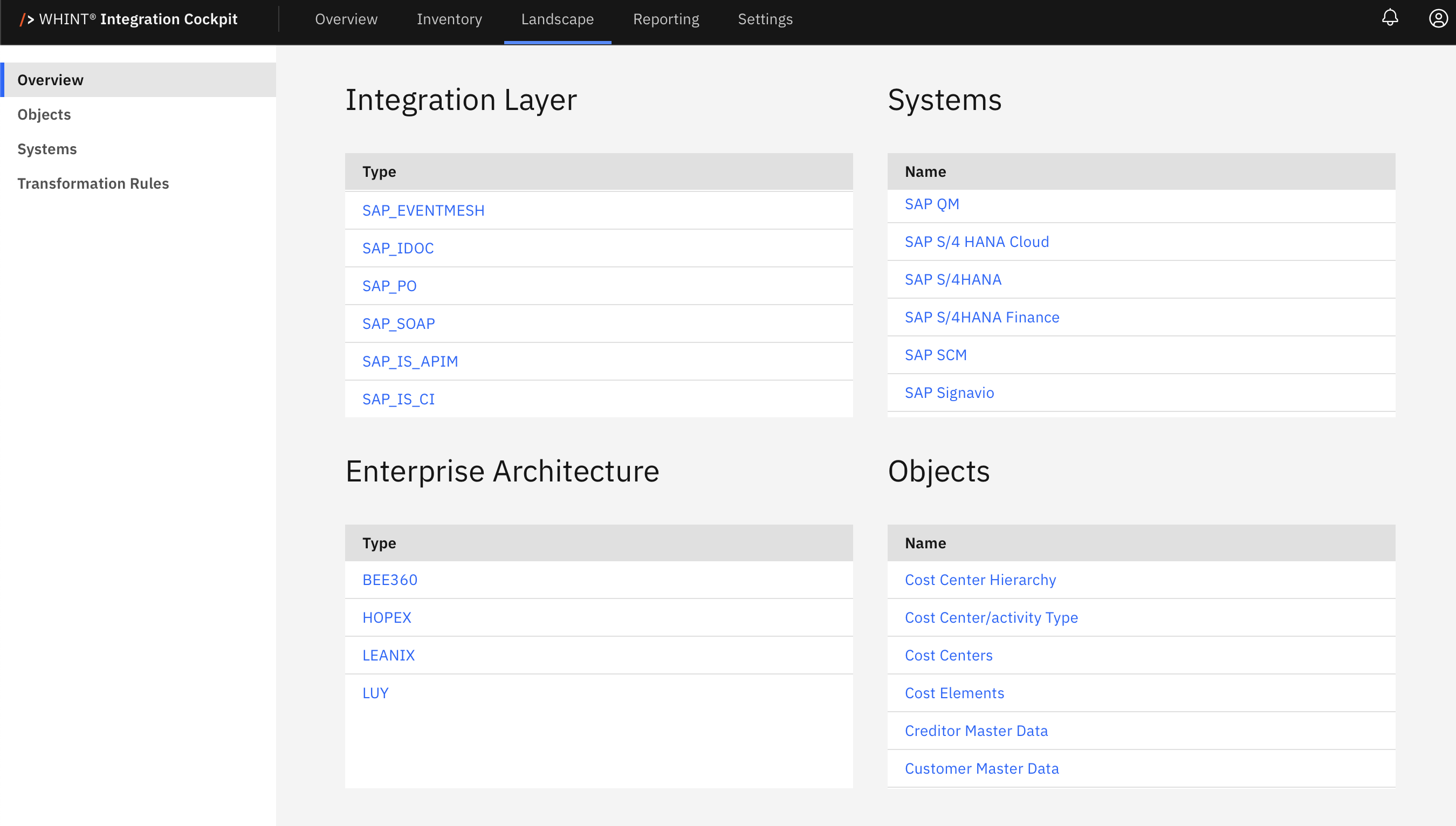Open the SAP SCM system
Viewport: 1456px width, 826px height.
[936, 355]
